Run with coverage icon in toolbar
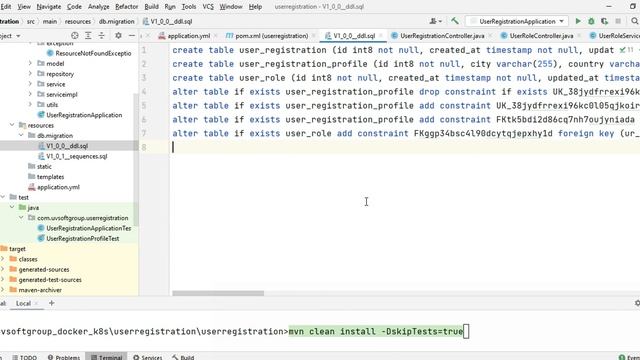The image size is (640, 360). [x=604, y=21]
